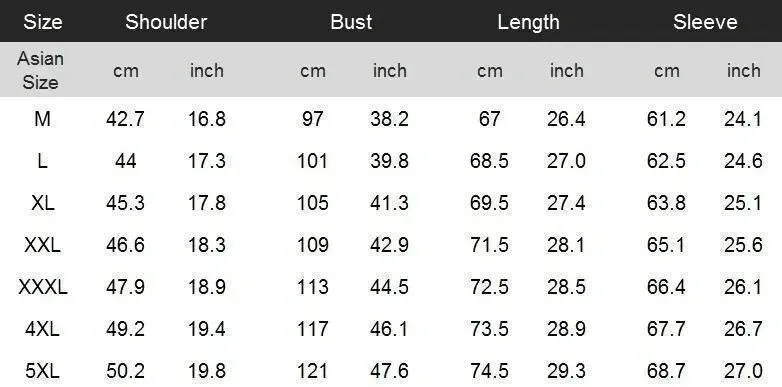The width and height of the screenshot is (782, 387).
Task: Click the Size header cell
Action: tap(42, 22)
